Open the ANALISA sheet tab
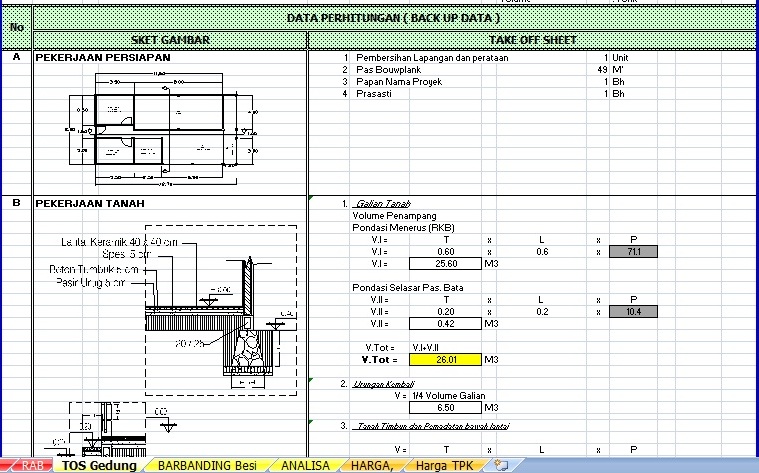 click(x=305, y=466)
